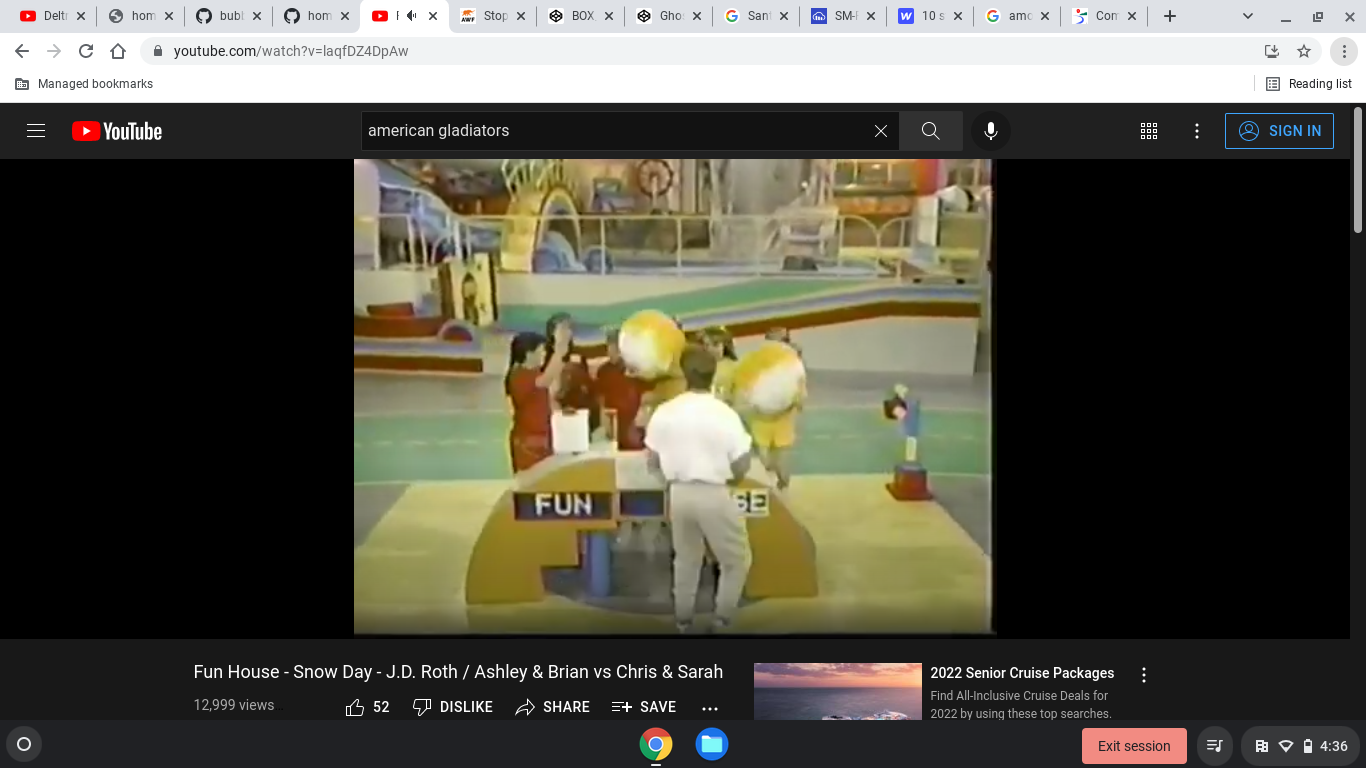Open the Files app from the shelf
1366x768 pixels.
pos(712,745)
